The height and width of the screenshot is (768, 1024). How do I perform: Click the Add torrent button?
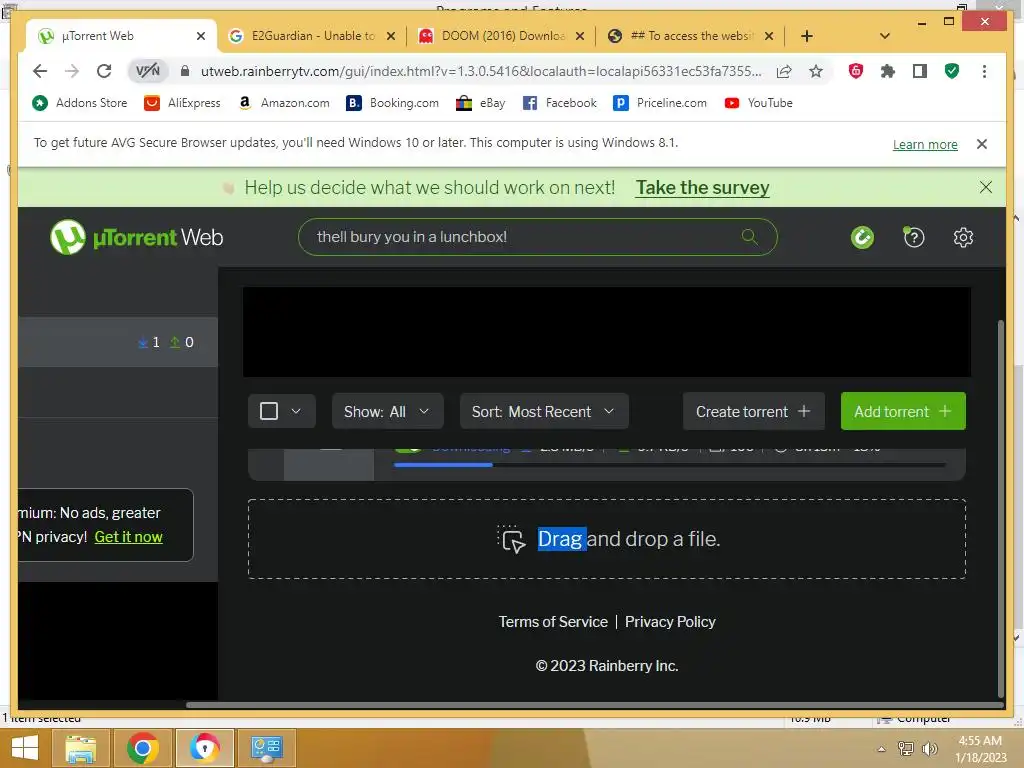point(903,411)
